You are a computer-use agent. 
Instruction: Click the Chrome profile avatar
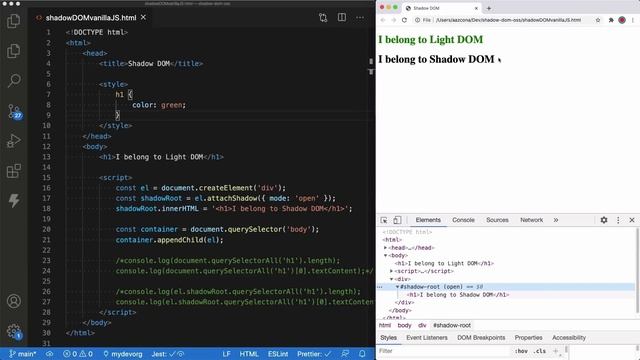point(622,20)
